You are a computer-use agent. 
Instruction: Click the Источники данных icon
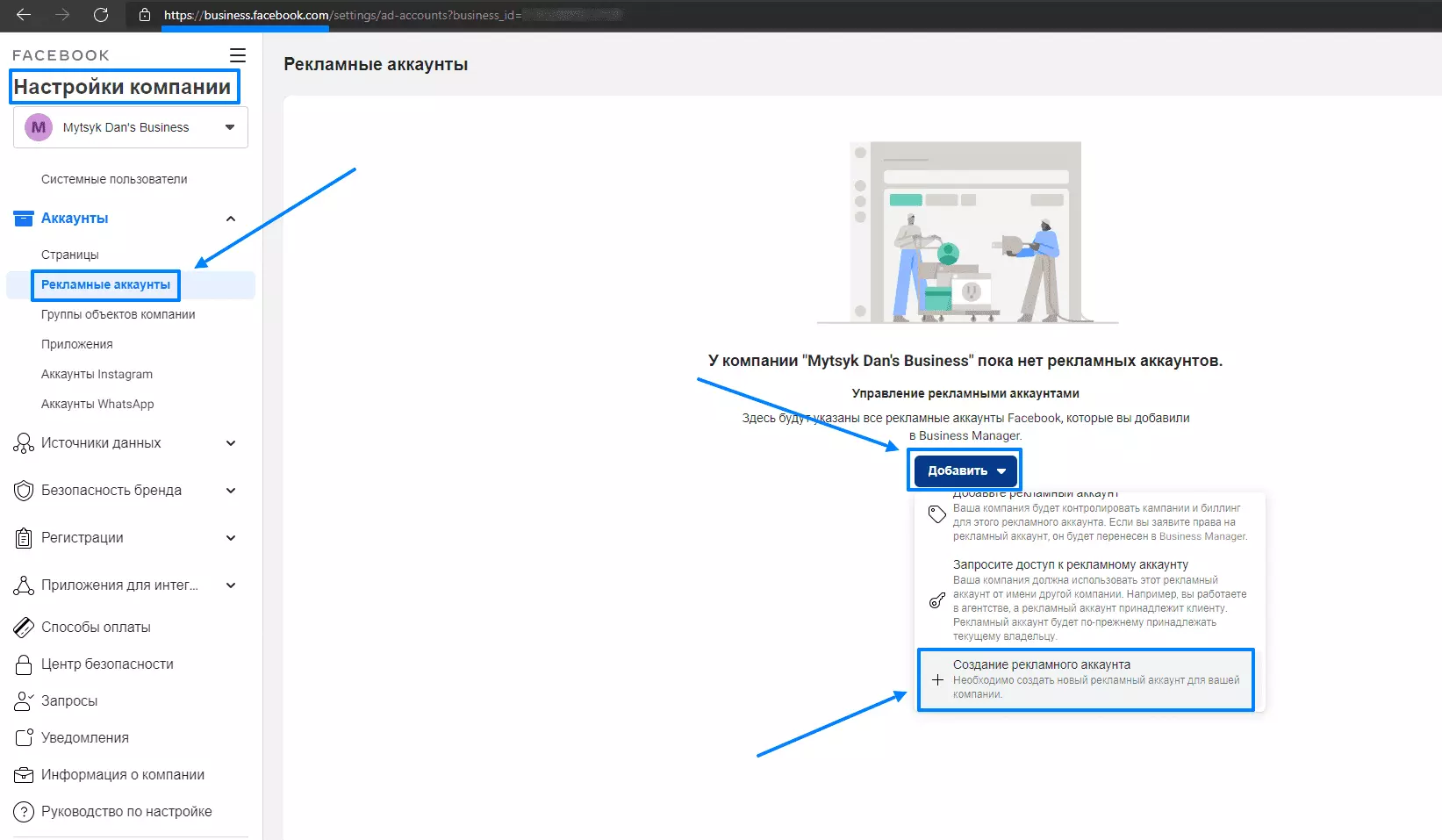tap(24, 443)
